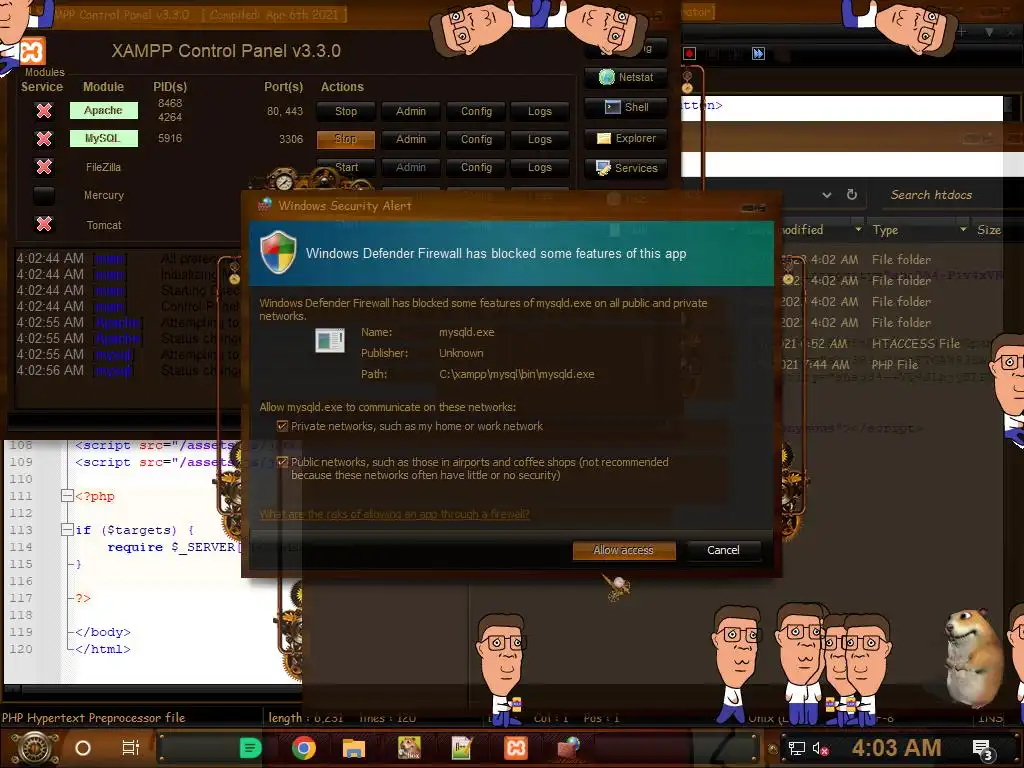Click line number 120 in the editor
This screenshot has height=768, width=1024.
click(x=21, y=649)
